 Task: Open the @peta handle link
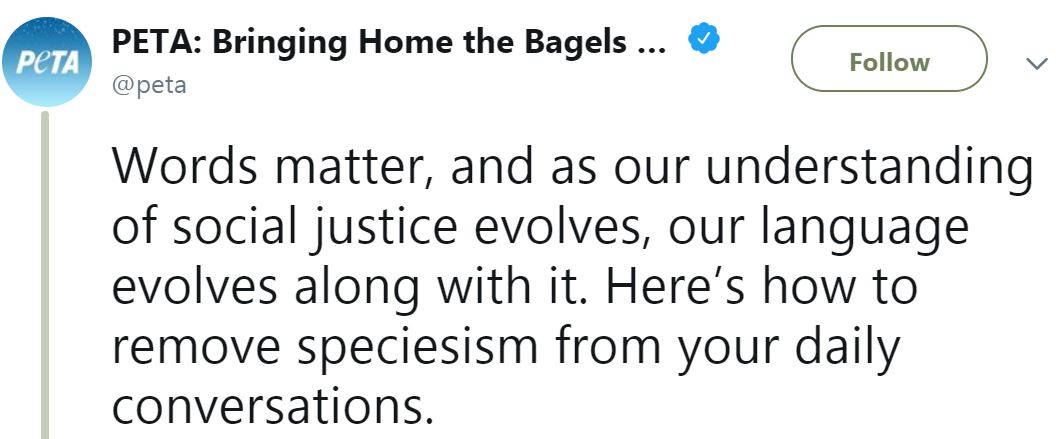coord(149,86)
